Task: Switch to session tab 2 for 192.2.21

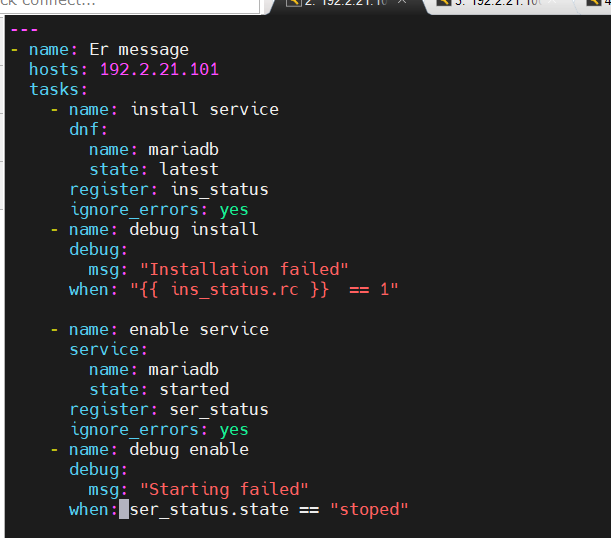Action: click(x=346, y=3)
